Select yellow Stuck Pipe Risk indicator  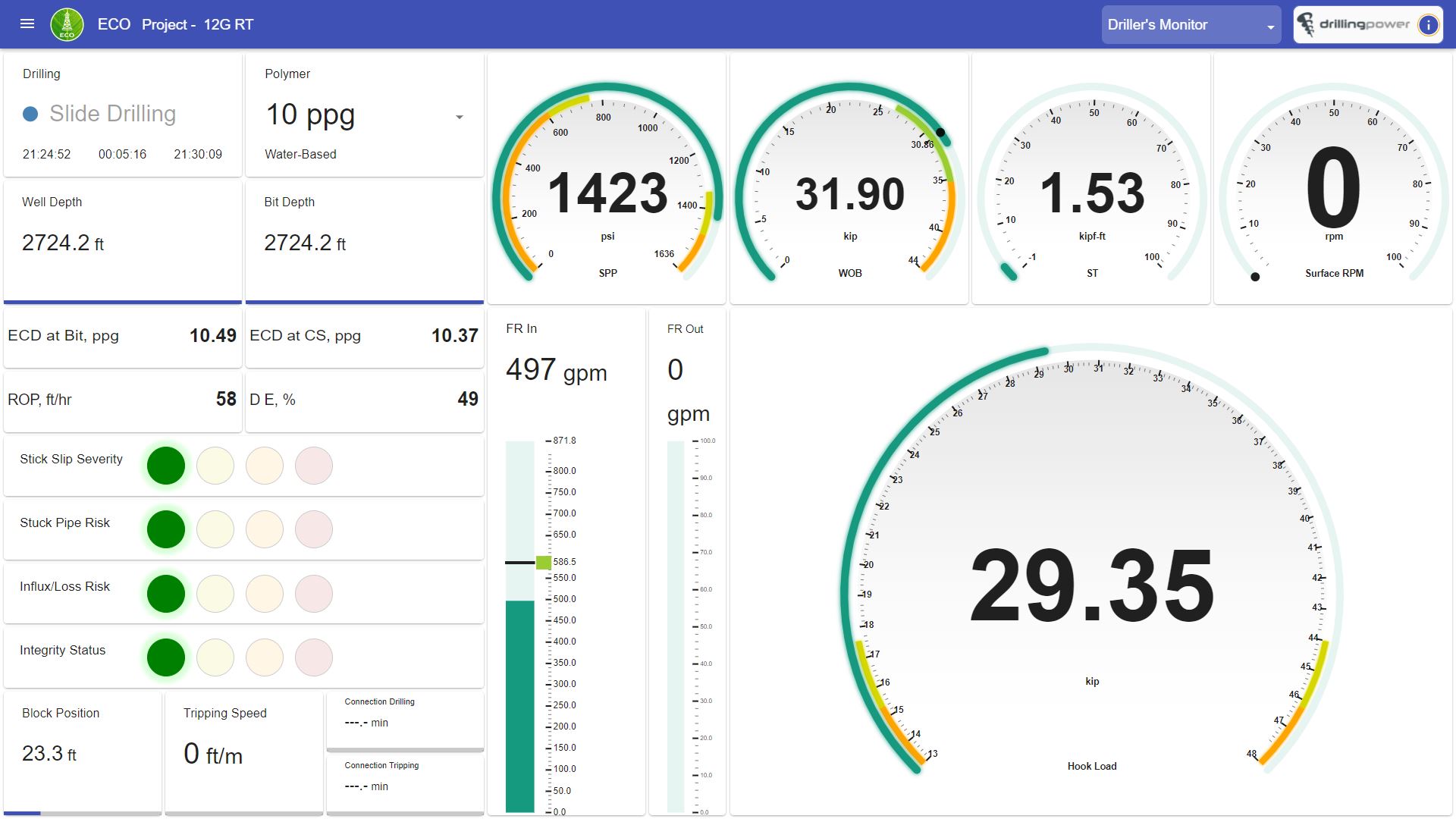click(215, 529)
